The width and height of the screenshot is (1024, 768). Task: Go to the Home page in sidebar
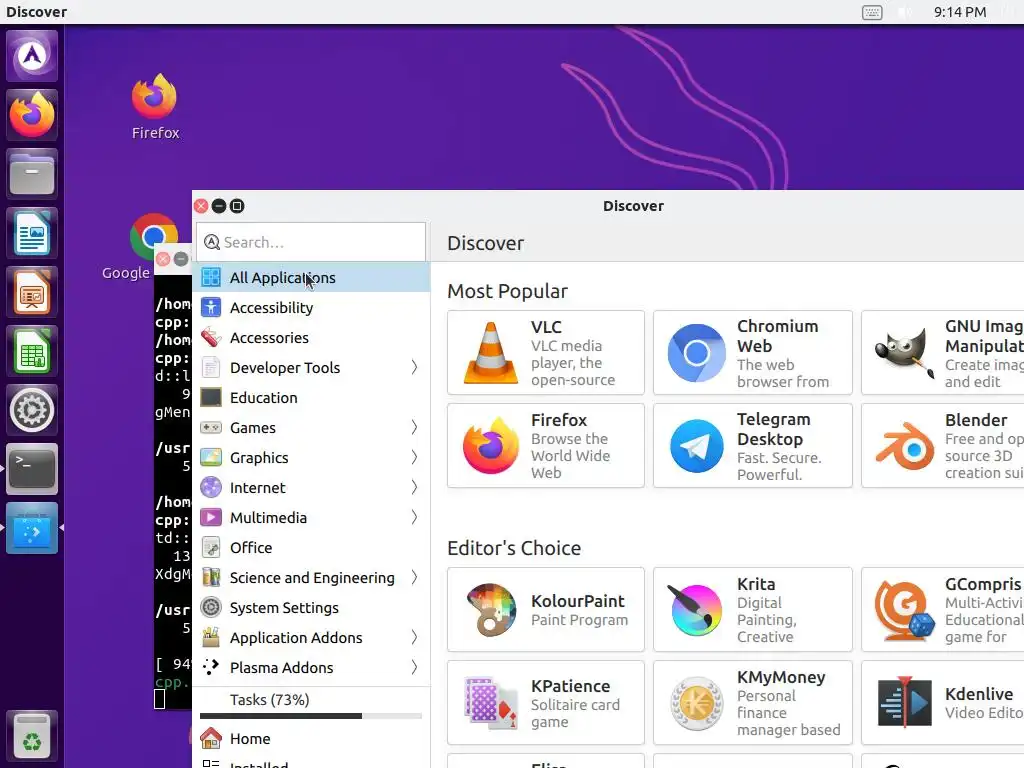point(312,739)
